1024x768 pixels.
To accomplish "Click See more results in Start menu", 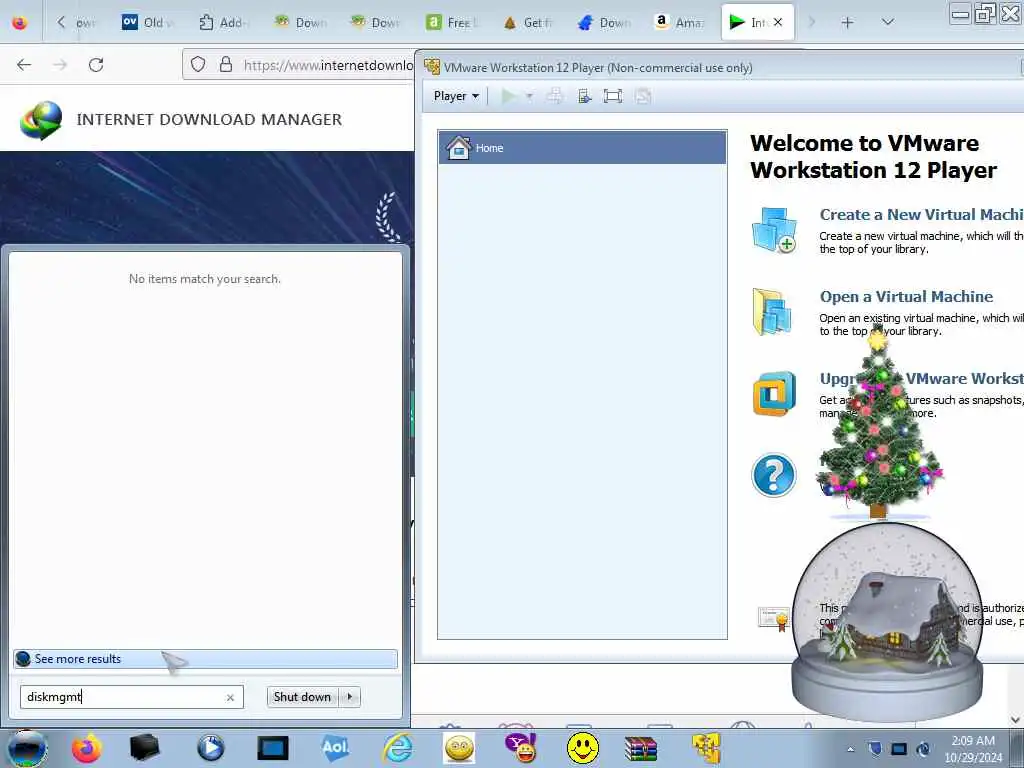I will [205, 659].
